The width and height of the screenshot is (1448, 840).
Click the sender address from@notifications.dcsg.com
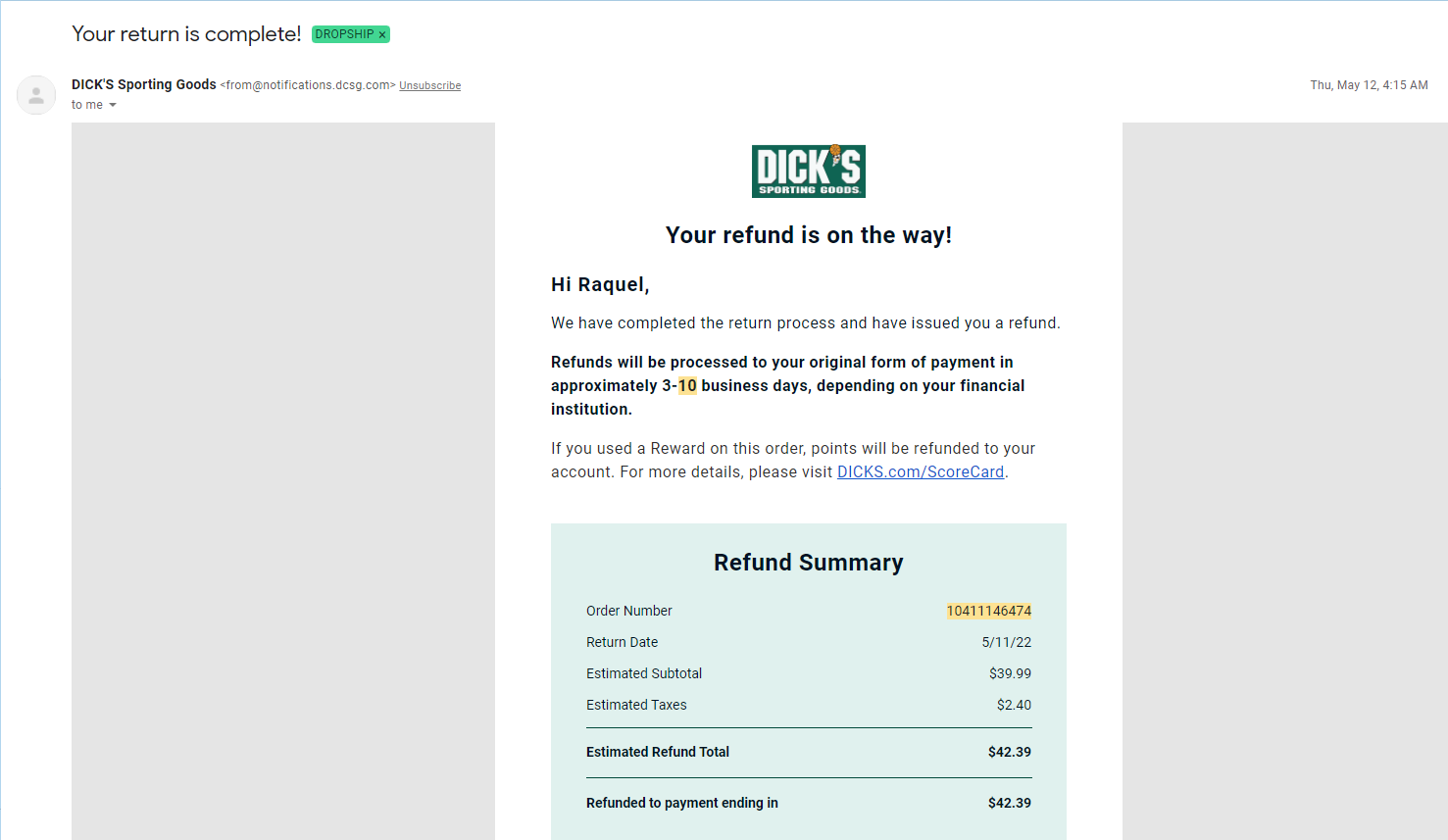[x=308, y=85]
